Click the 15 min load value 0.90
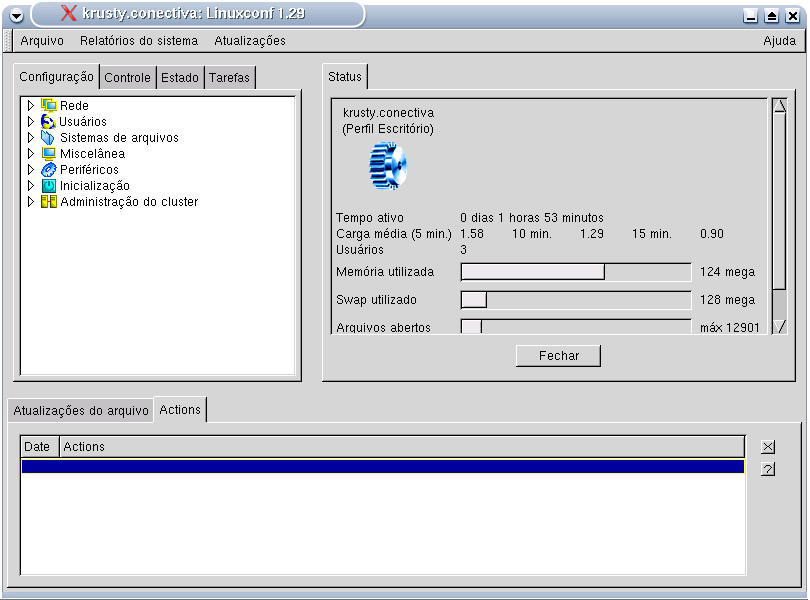This screenshot has height=600, width=810. point(712,234)
